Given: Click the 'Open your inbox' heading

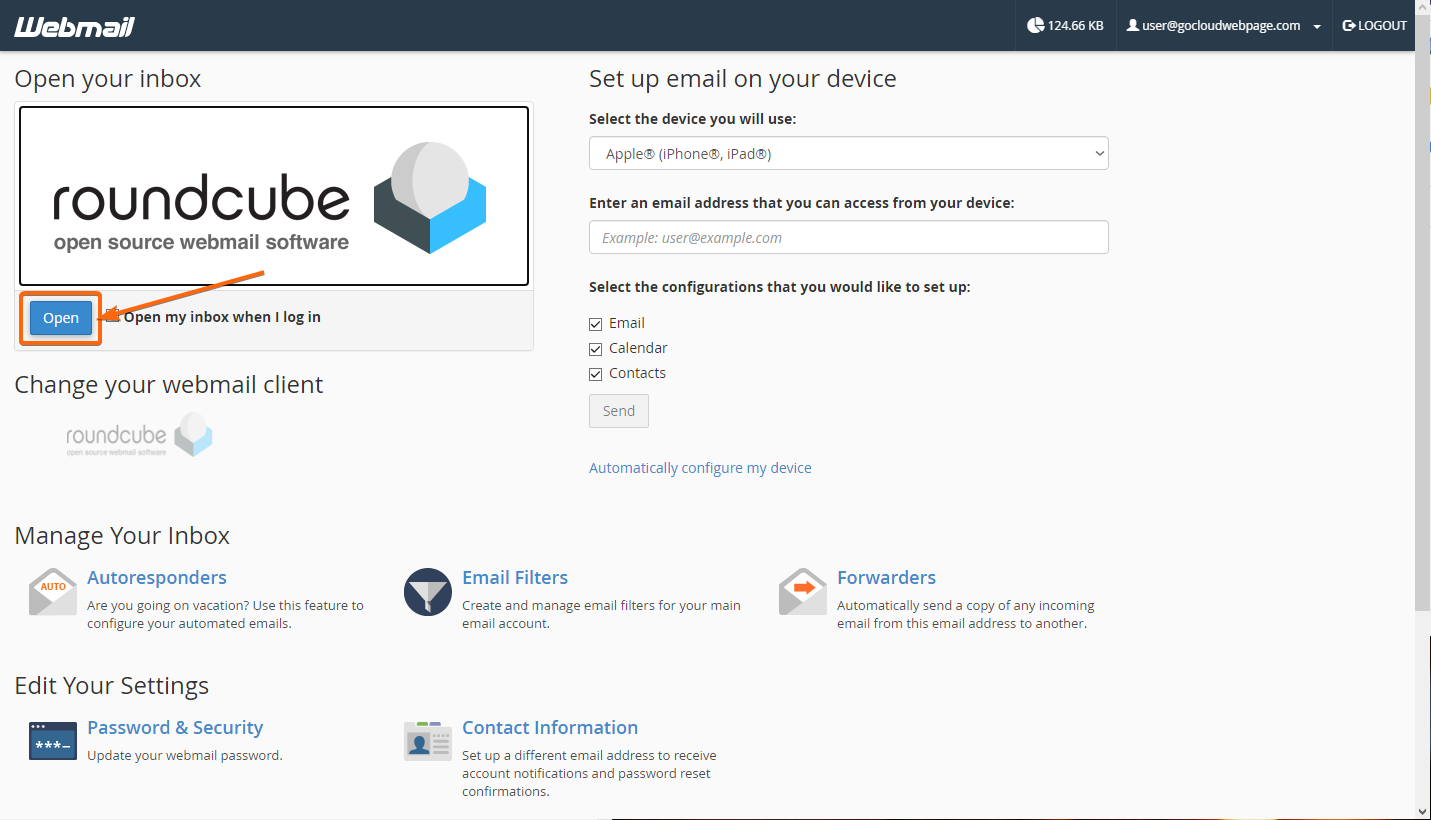Looking at the screenshot, I should click(108, 79).
